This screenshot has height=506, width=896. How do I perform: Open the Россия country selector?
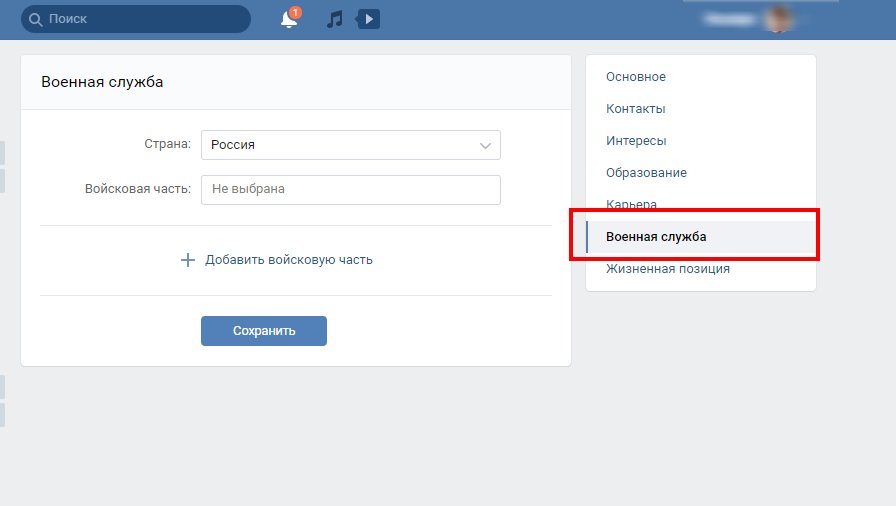(351, 145)
